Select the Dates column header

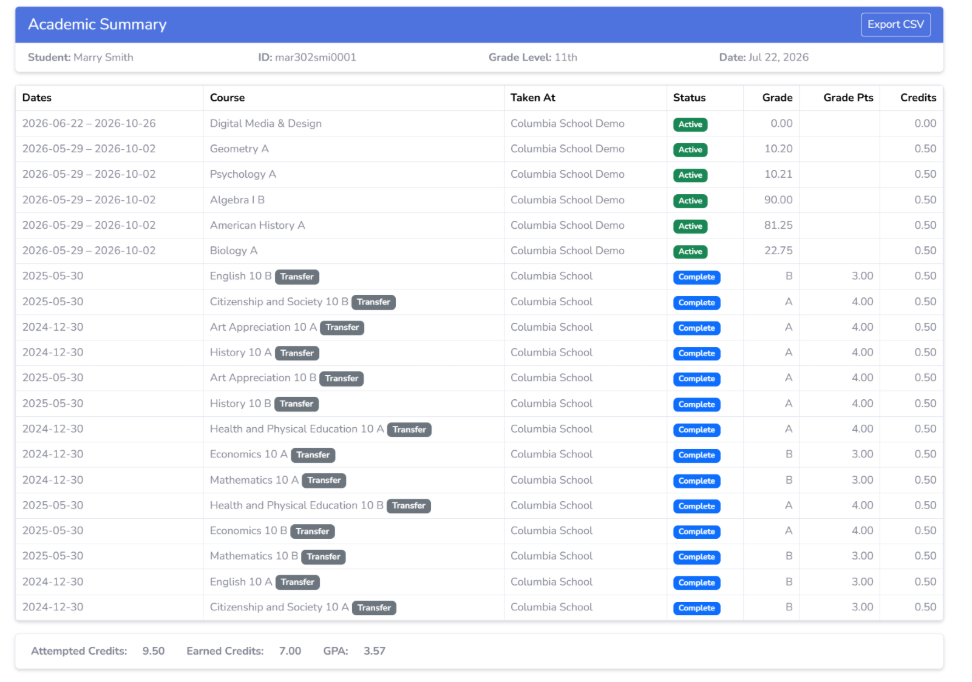(x=37, y=97)
